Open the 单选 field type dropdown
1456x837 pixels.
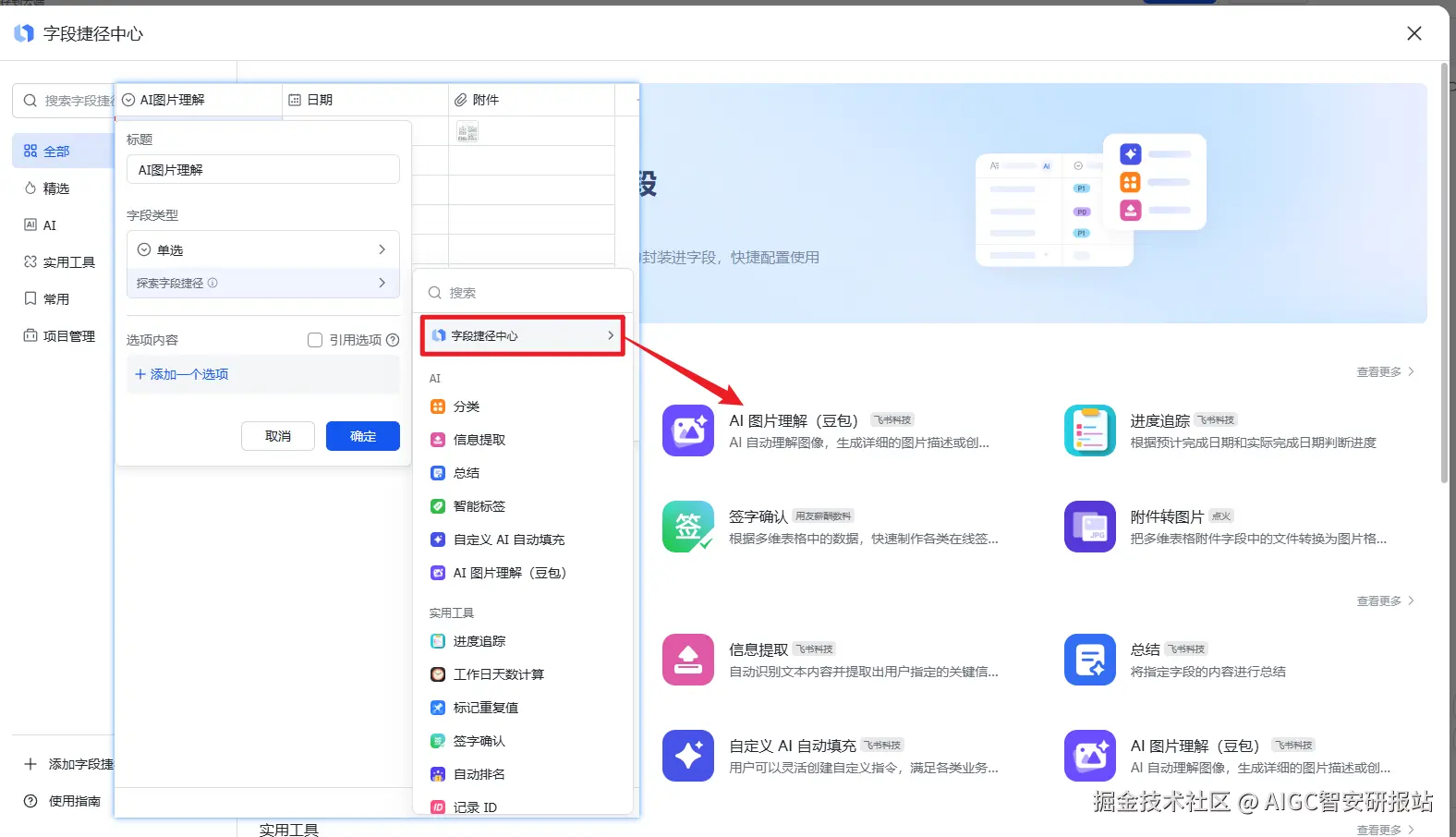(262, 249)
